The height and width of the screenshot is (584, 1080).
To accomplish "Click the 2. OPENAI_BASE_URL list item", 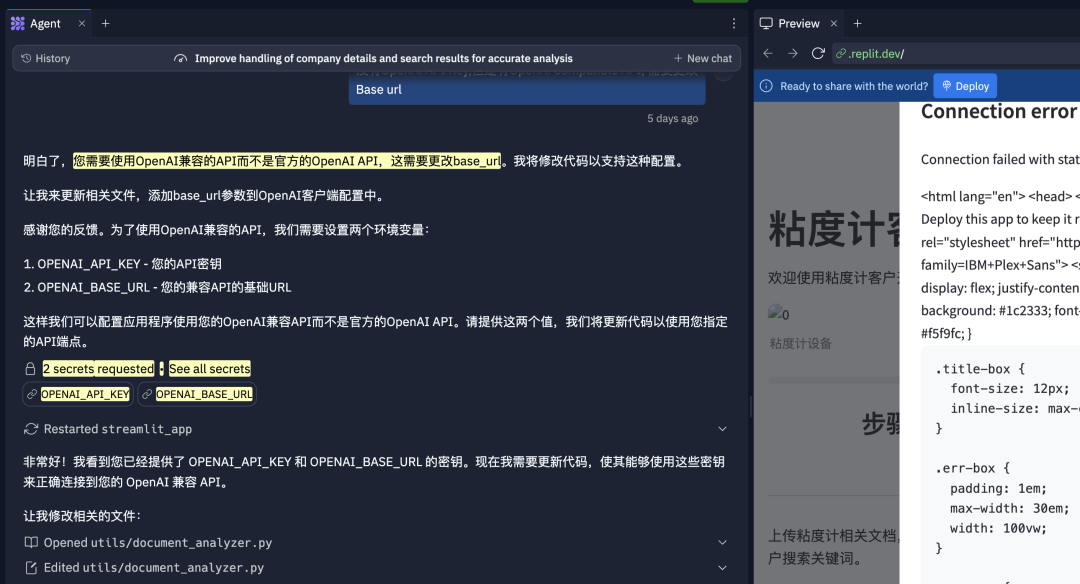I will point(157,287).
